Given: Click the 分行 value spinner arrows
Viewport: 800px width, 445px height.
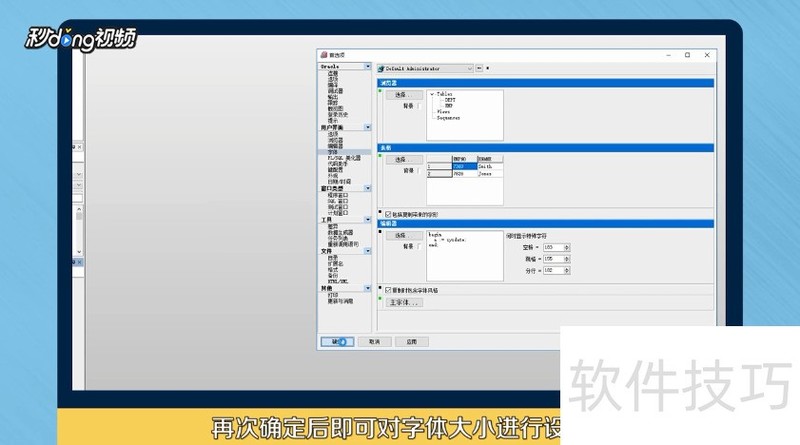Looking at the screenshot, I should tap(567, 270).
